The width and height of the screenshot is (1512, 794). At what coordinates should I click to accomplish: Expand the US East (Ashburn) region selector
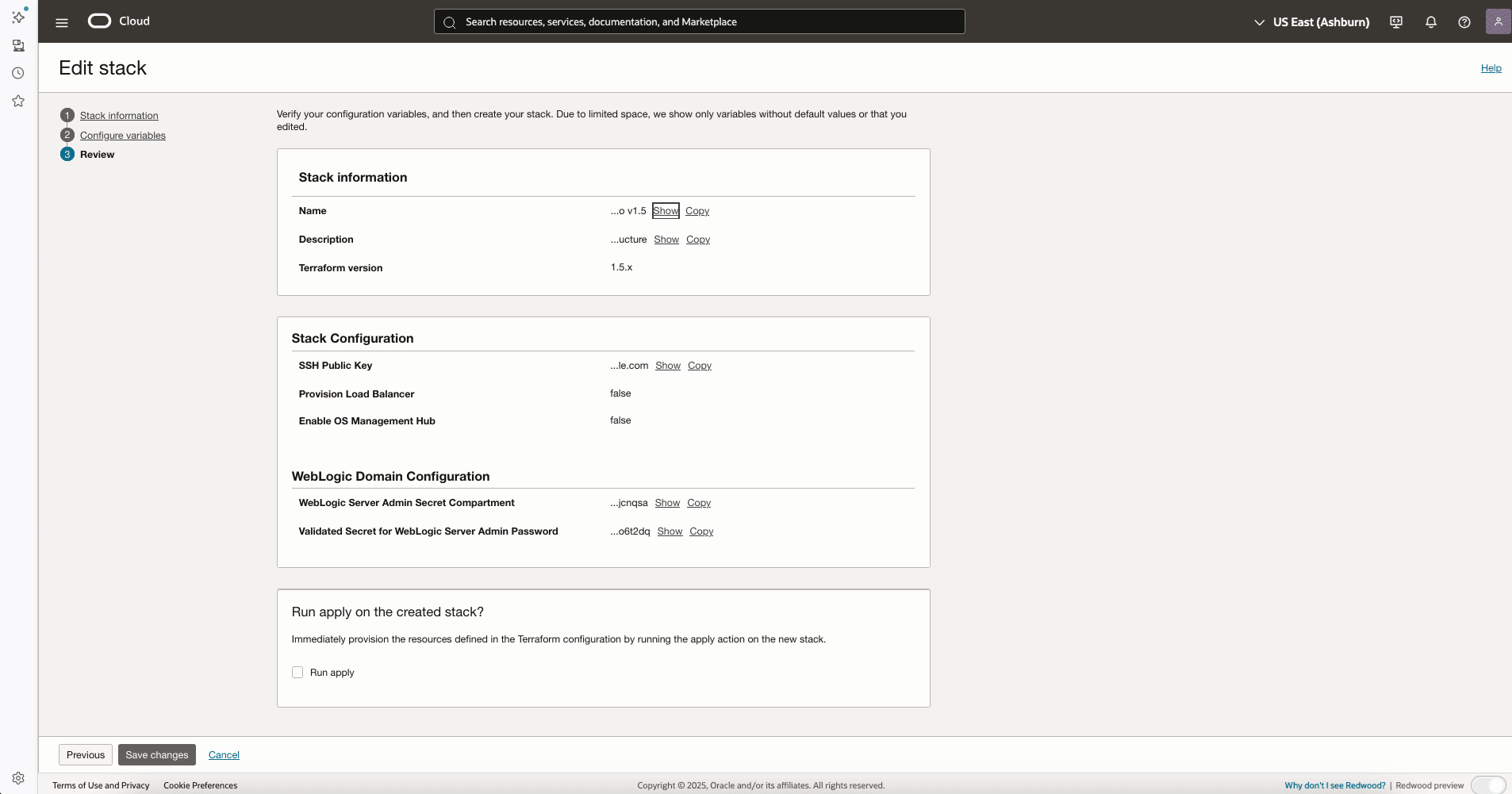[x=1311, y=22]
